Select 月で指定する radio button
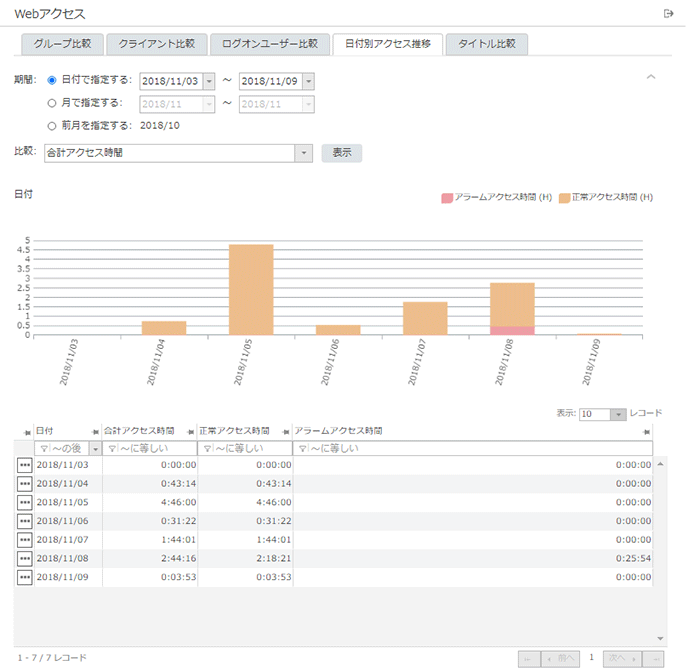Viewport: 687px width, 670px height. coord(52,102)
